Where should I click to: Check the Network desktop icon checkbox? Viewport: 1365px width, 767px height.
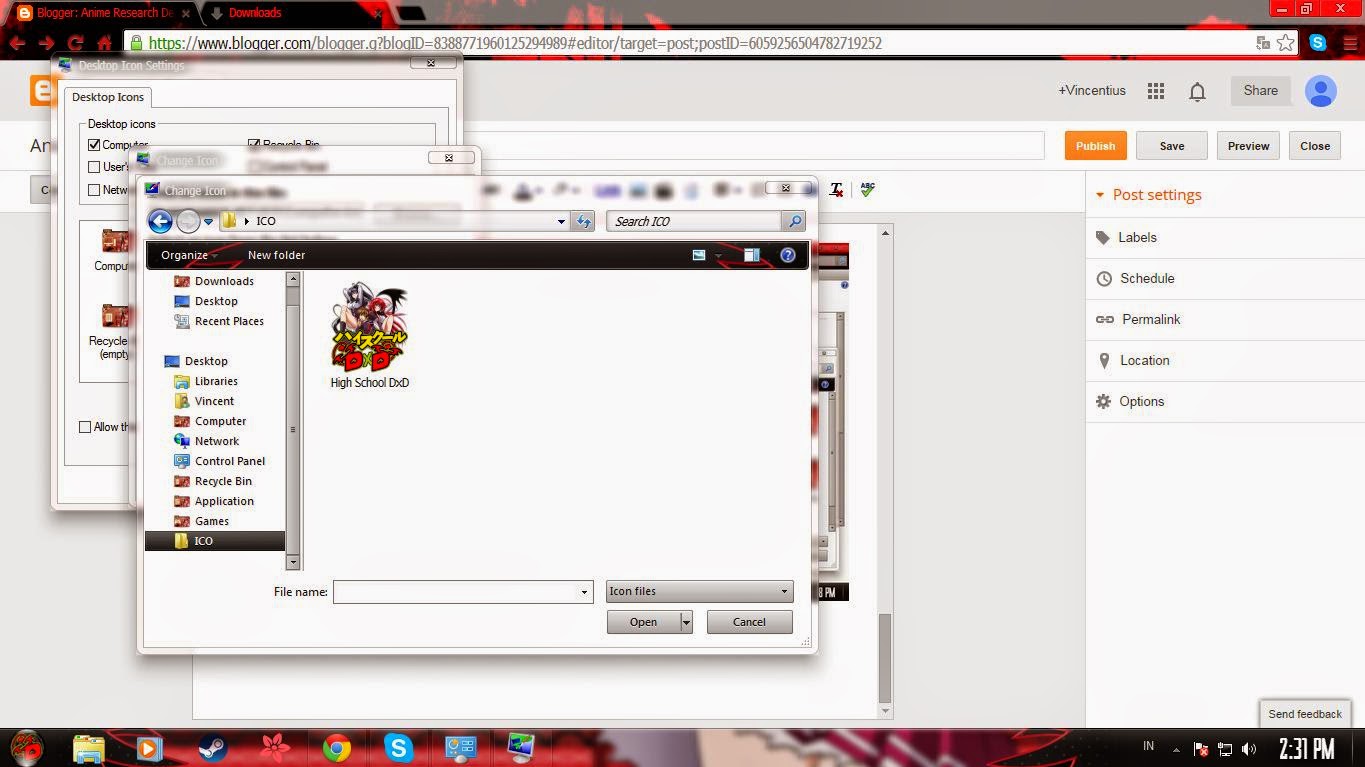[x=94, y=190]
